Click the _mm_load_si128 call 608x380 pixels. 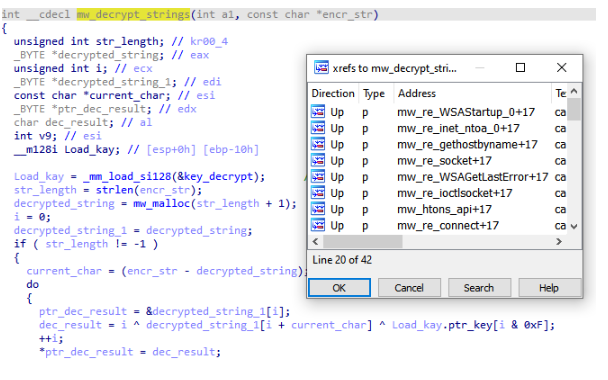coord(127,176)
